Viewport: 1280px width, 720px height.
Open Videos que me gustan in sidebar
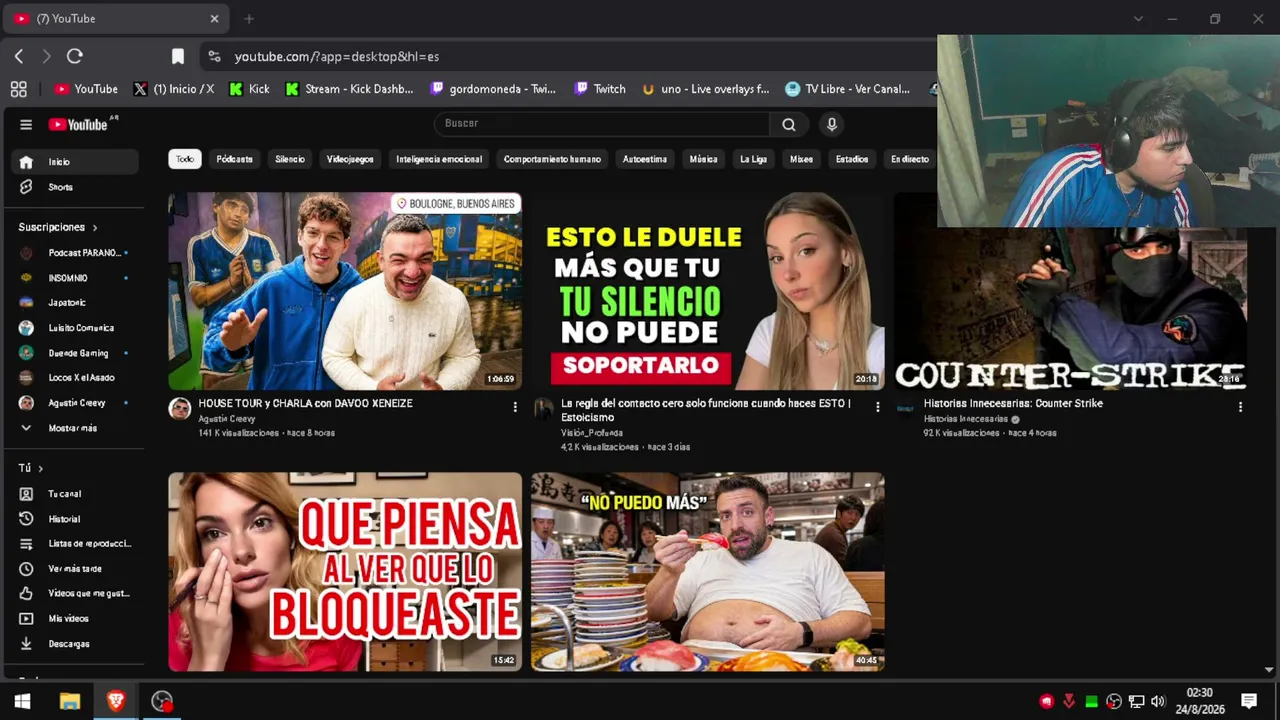(x=75, y=594)
